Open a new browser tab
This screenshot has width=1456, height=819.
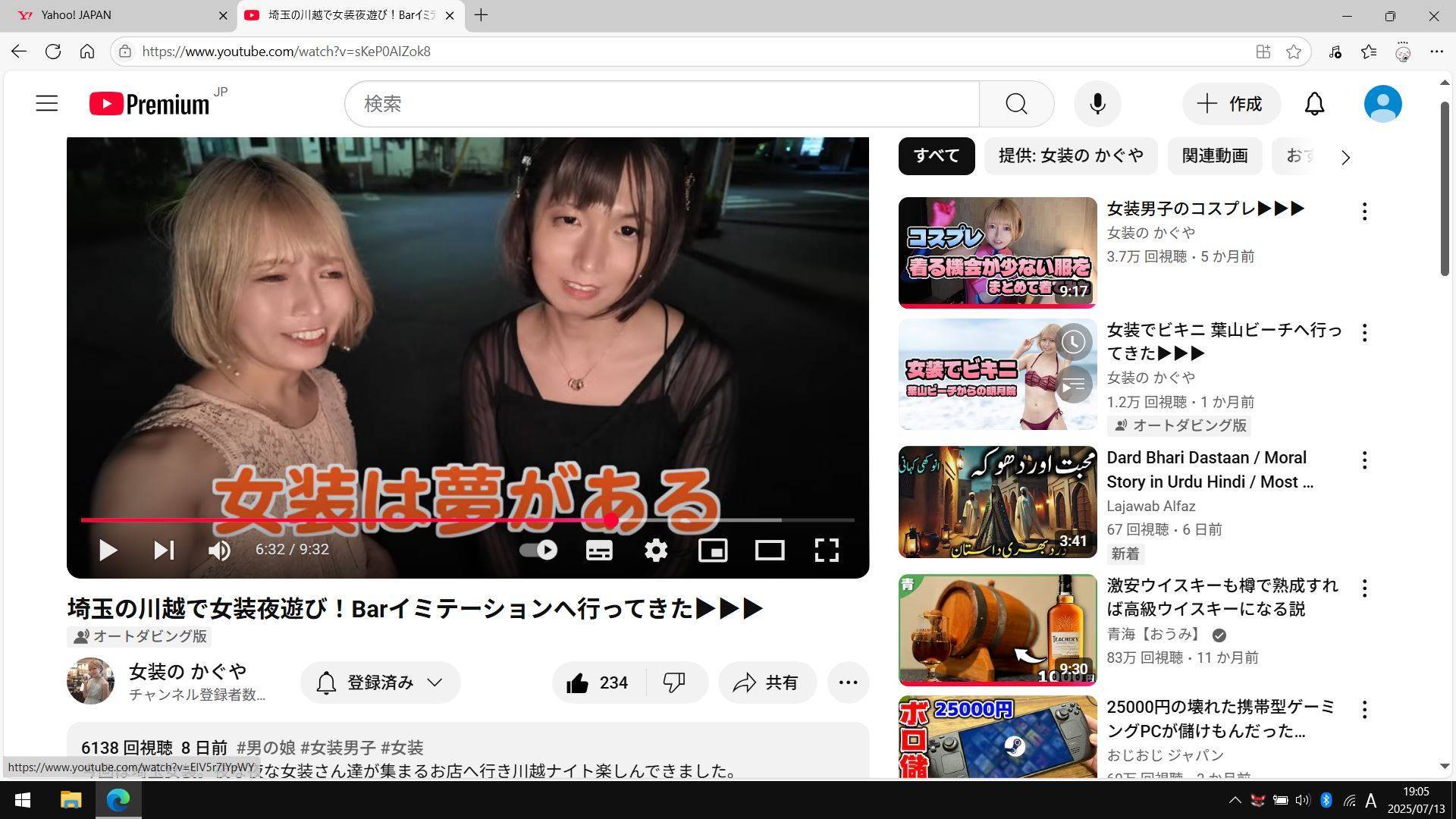[481, 15]
